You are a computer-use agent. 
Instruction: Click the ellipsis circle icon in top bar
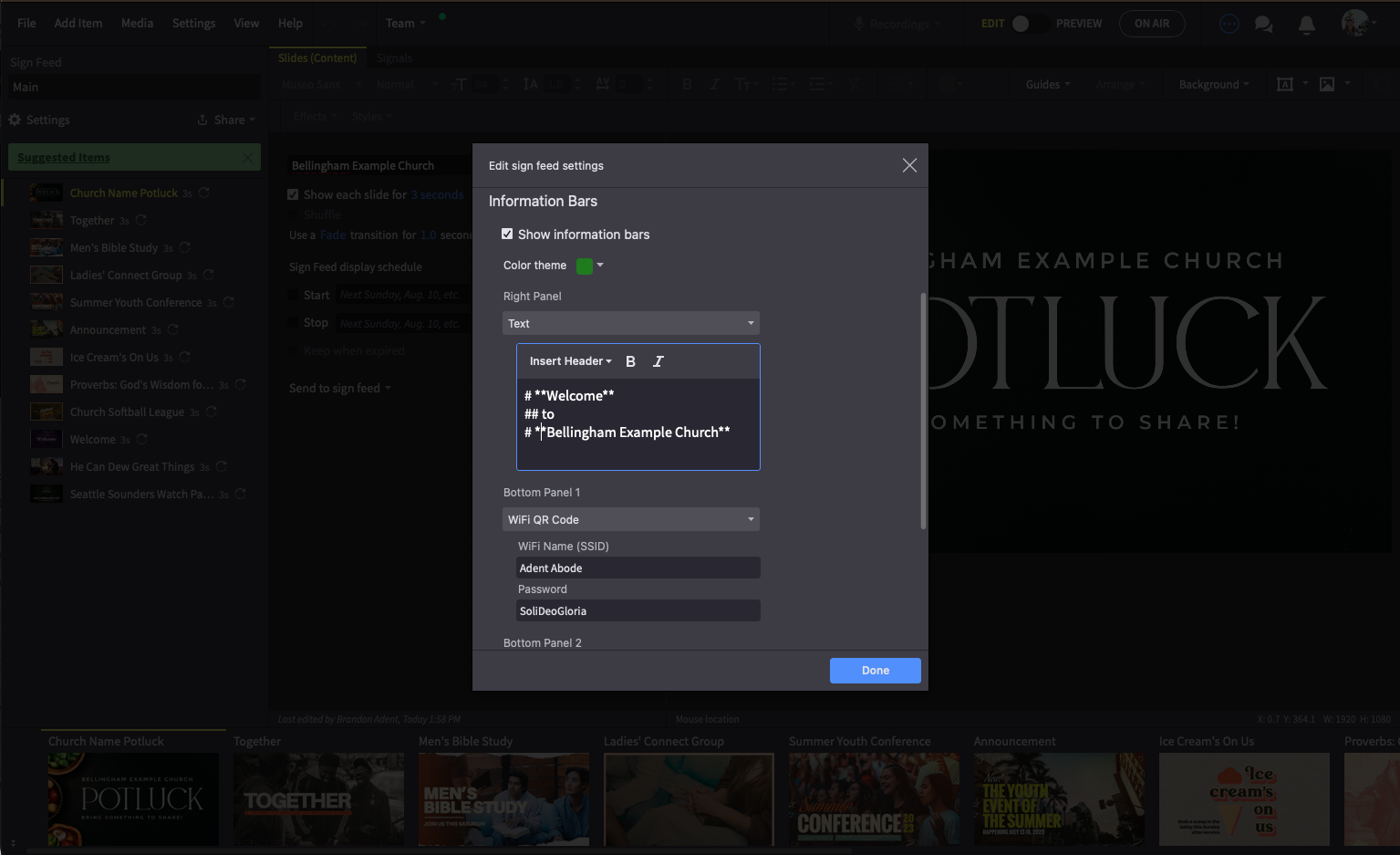pyautogui.click(x=1229, y=24)
